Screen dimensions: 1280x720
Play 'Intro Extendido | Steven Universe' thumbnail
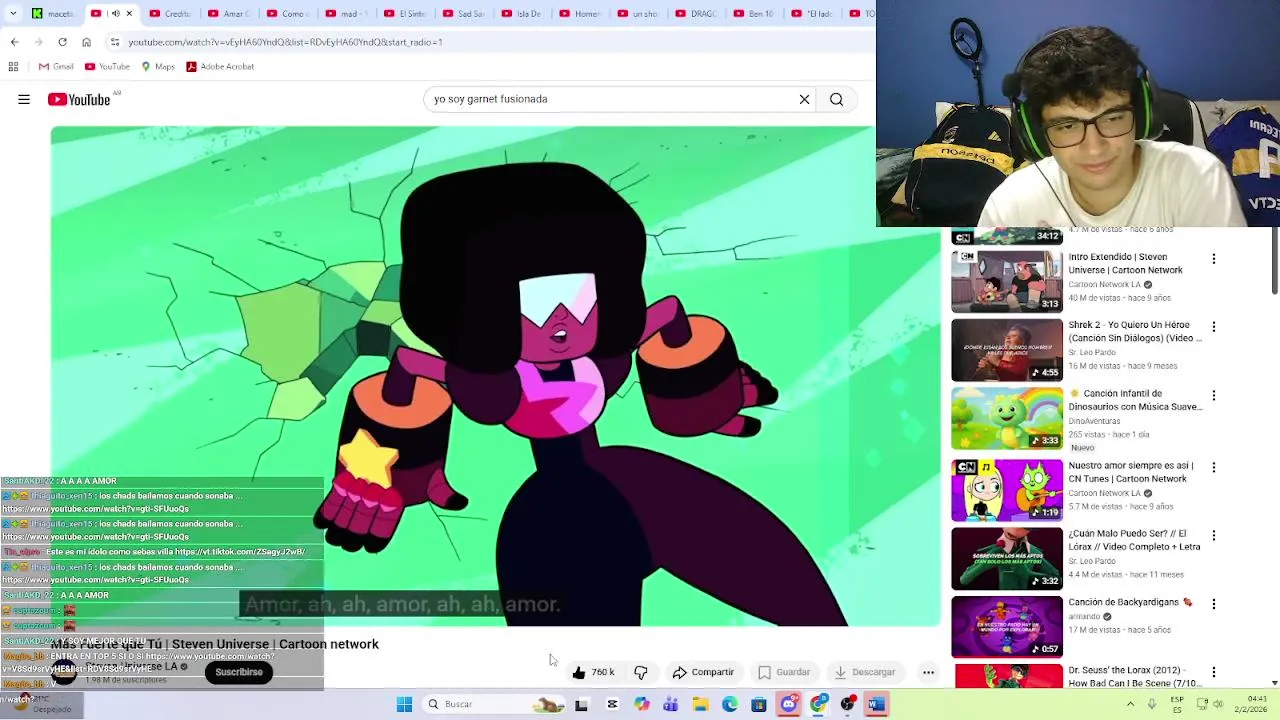1007,281
